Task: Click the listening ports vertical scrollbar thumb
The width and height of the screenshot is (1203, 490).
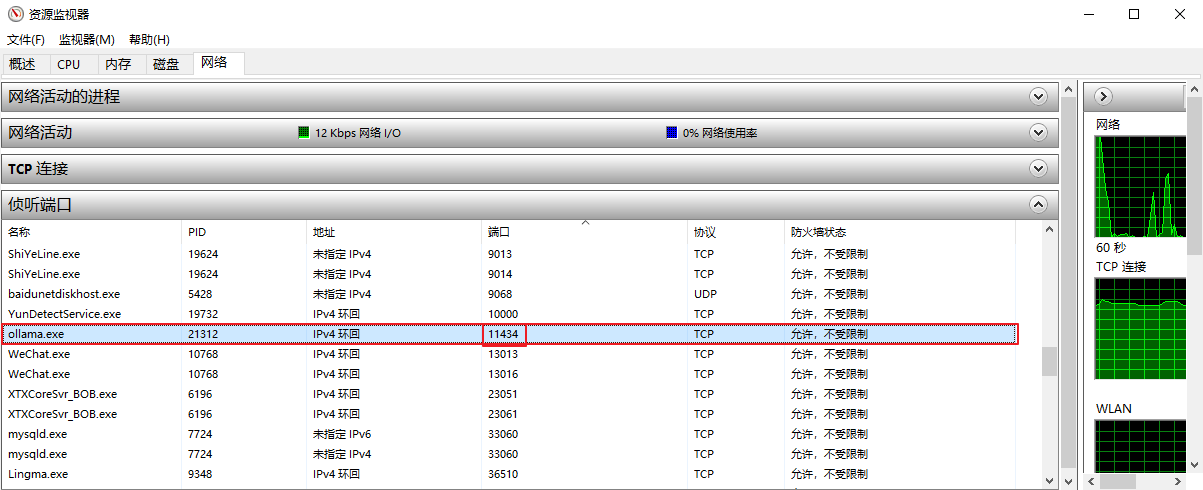Action: (x=1049, y=361)
